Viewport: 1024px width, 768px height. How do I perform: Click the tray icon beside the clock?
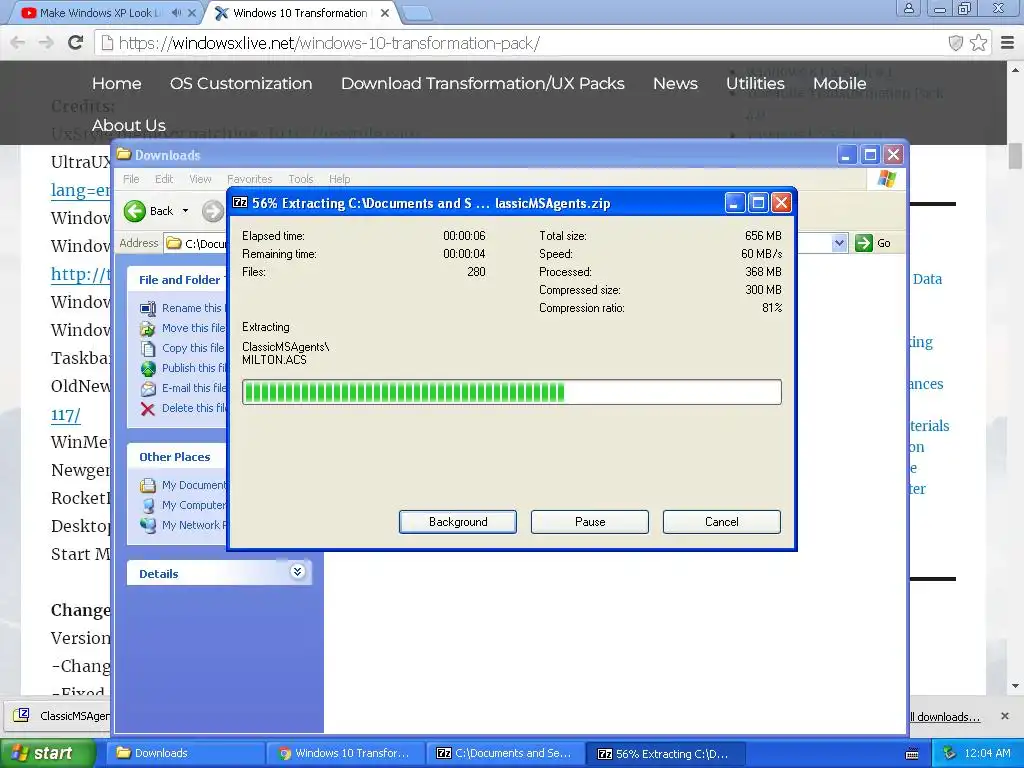(x=950, y=753)
